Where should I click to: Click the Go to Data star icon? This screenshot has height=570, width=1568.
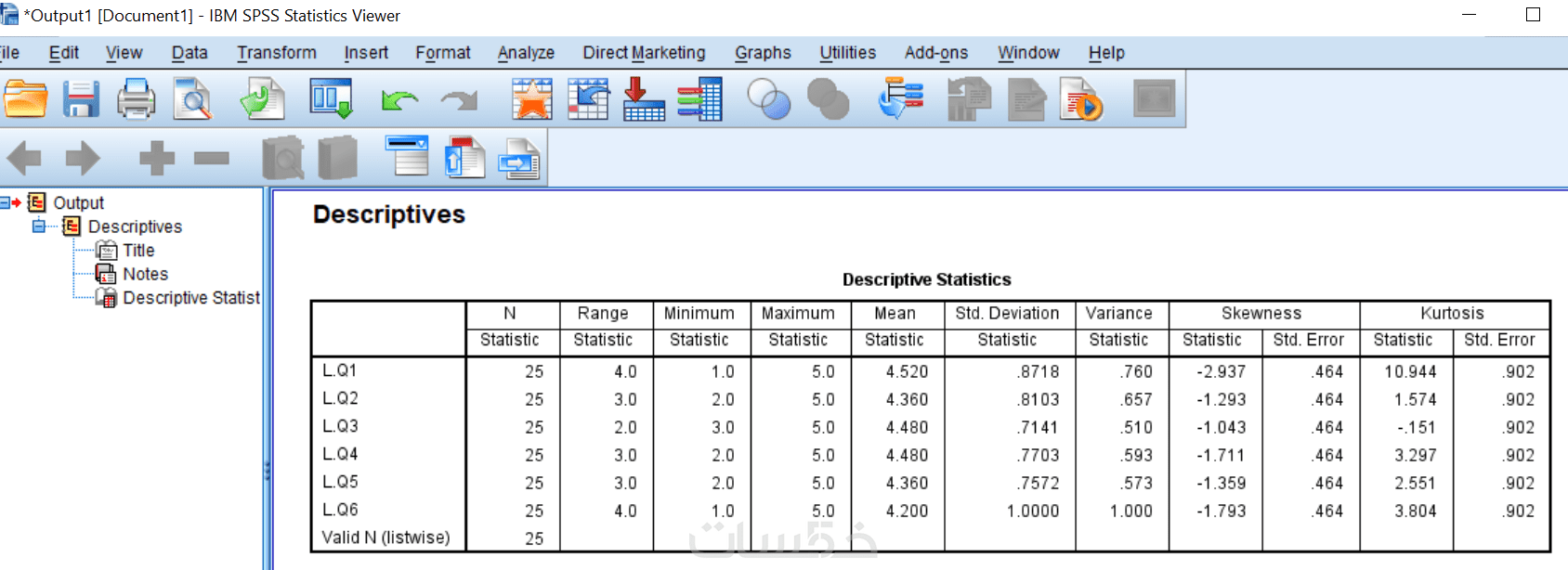click(x=531, y=99)
